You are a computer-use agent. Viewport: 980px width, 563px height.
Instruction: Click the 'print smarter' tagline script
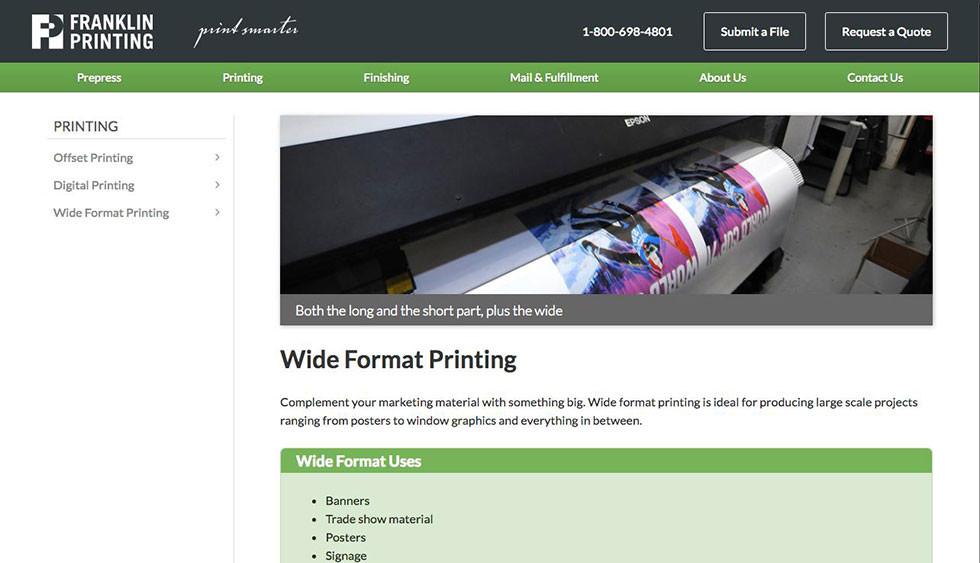point(246,31)
